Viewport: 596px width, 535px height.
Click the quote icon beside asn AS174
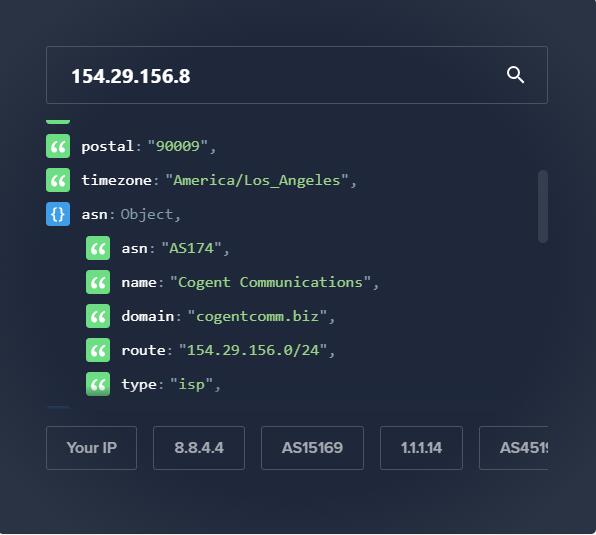(98, 248)
